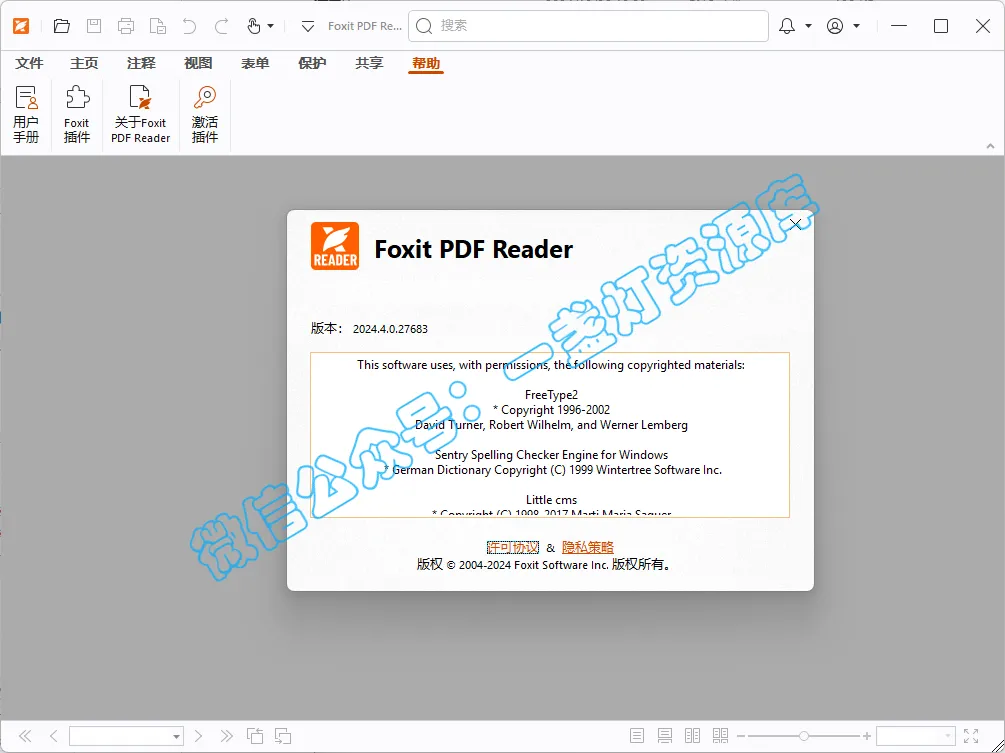Expand the user account dropdown arrow
Screen dimensions: 1005x753
(x=856, y=26)
